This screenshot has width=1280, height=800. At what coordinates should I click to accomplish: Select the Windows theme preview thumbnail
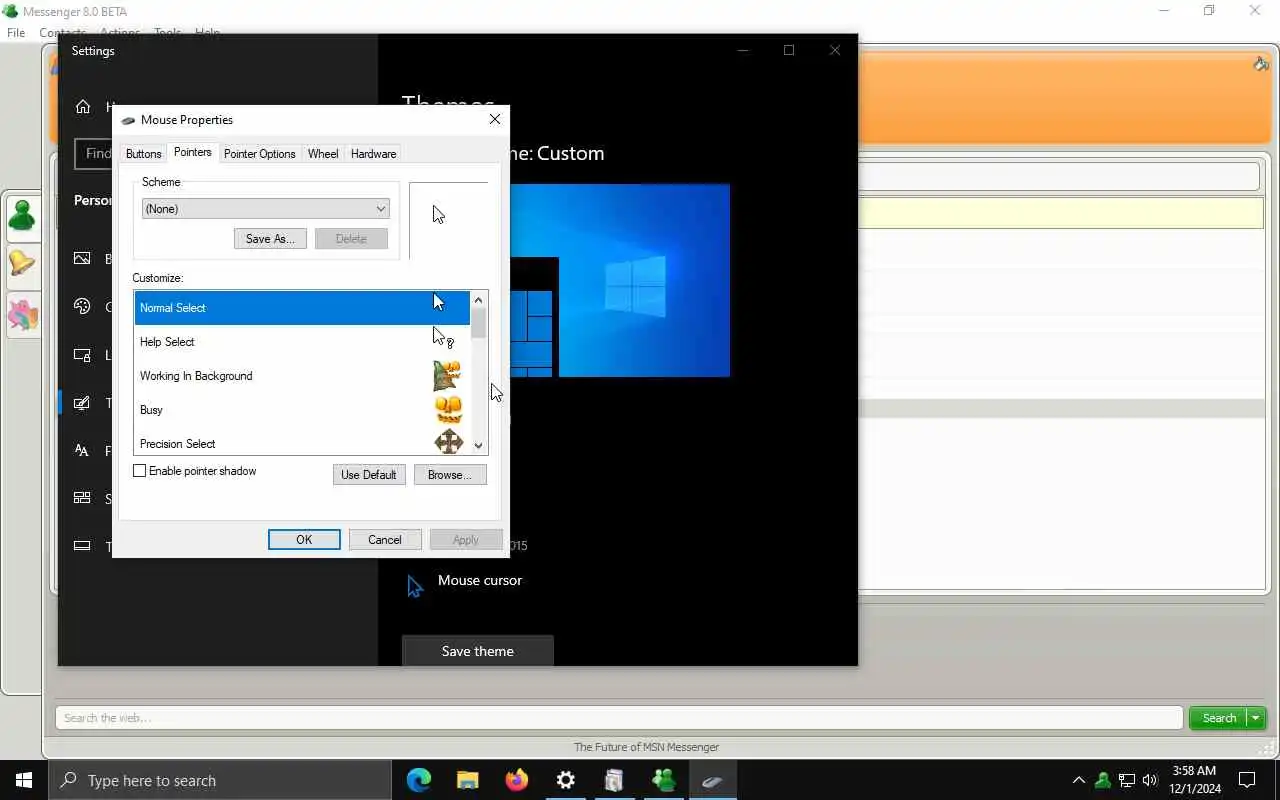pos(620,281)
